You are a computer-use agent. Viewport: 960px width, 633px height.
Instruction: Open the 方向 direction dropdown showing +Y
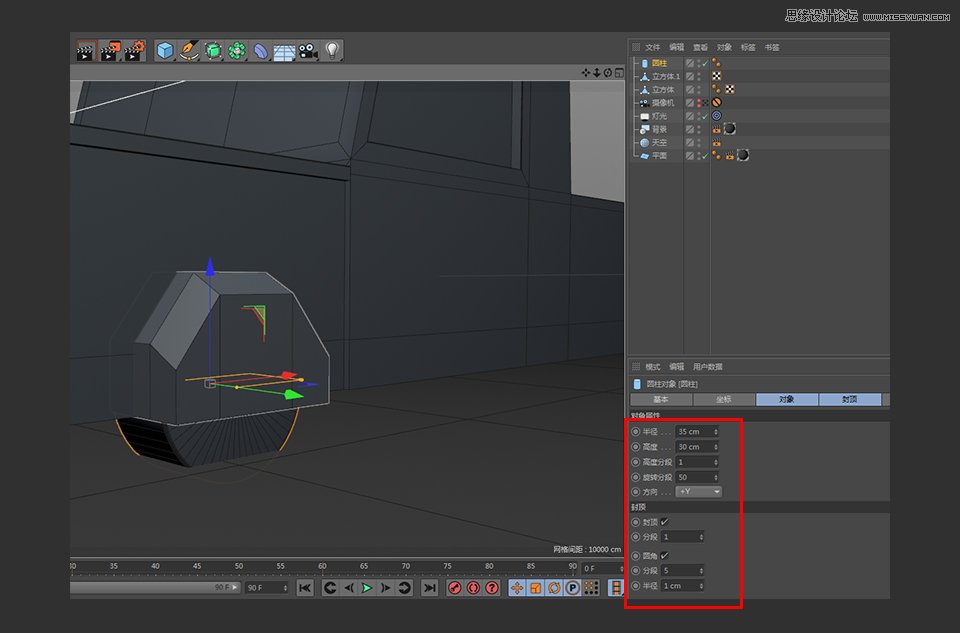(698, 492)
